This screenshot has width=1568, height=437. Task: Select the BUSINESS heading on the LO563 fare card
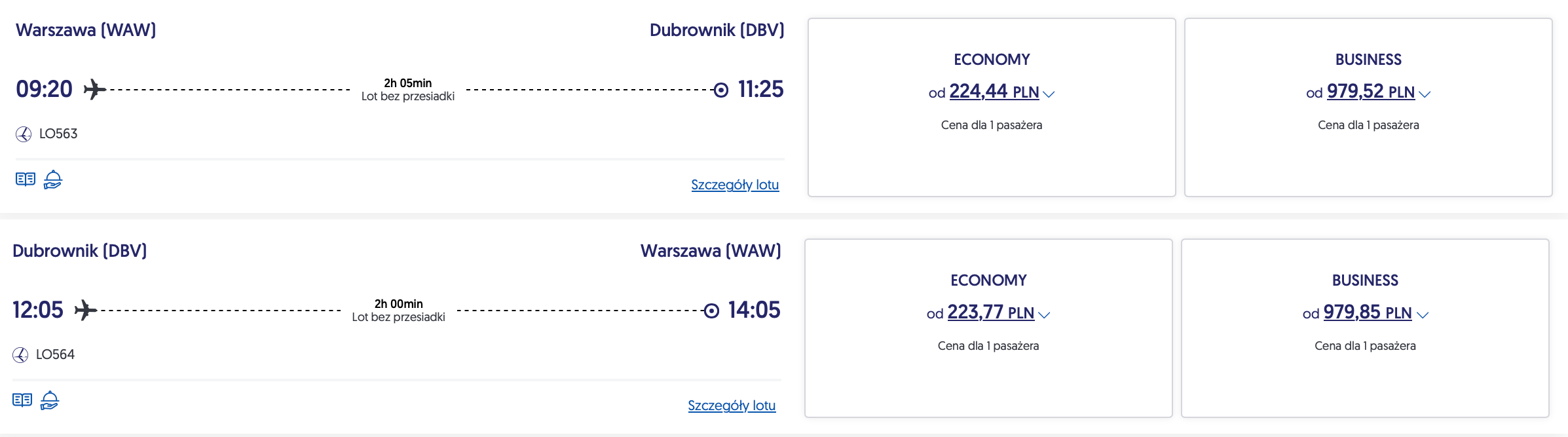coord(1368,60)
